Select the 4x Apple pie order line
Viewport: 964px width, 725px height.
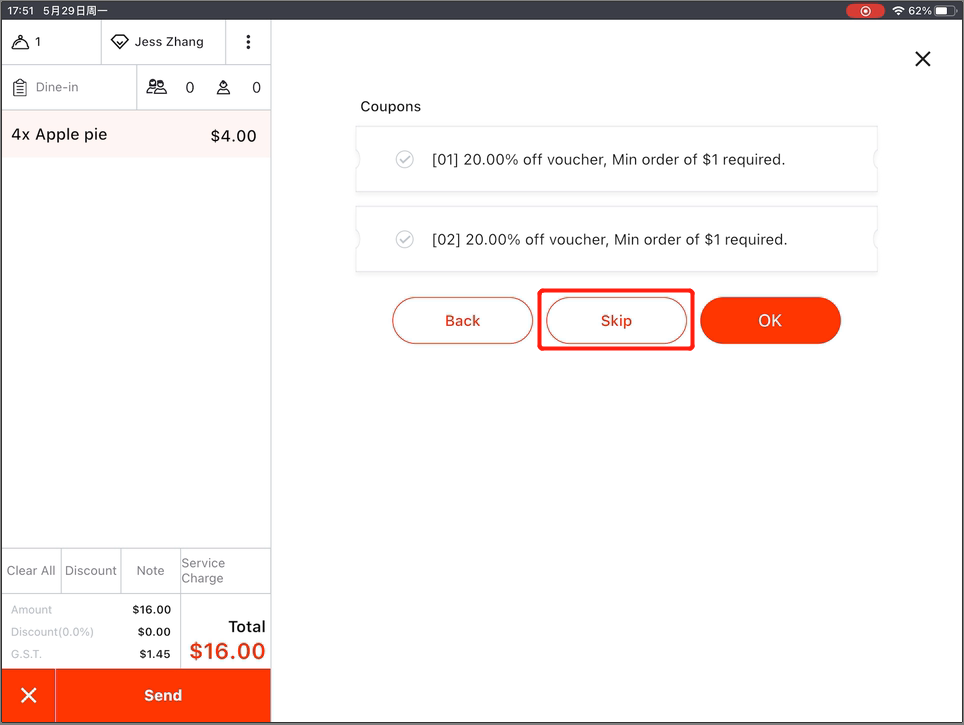click(x=135, y=135)
